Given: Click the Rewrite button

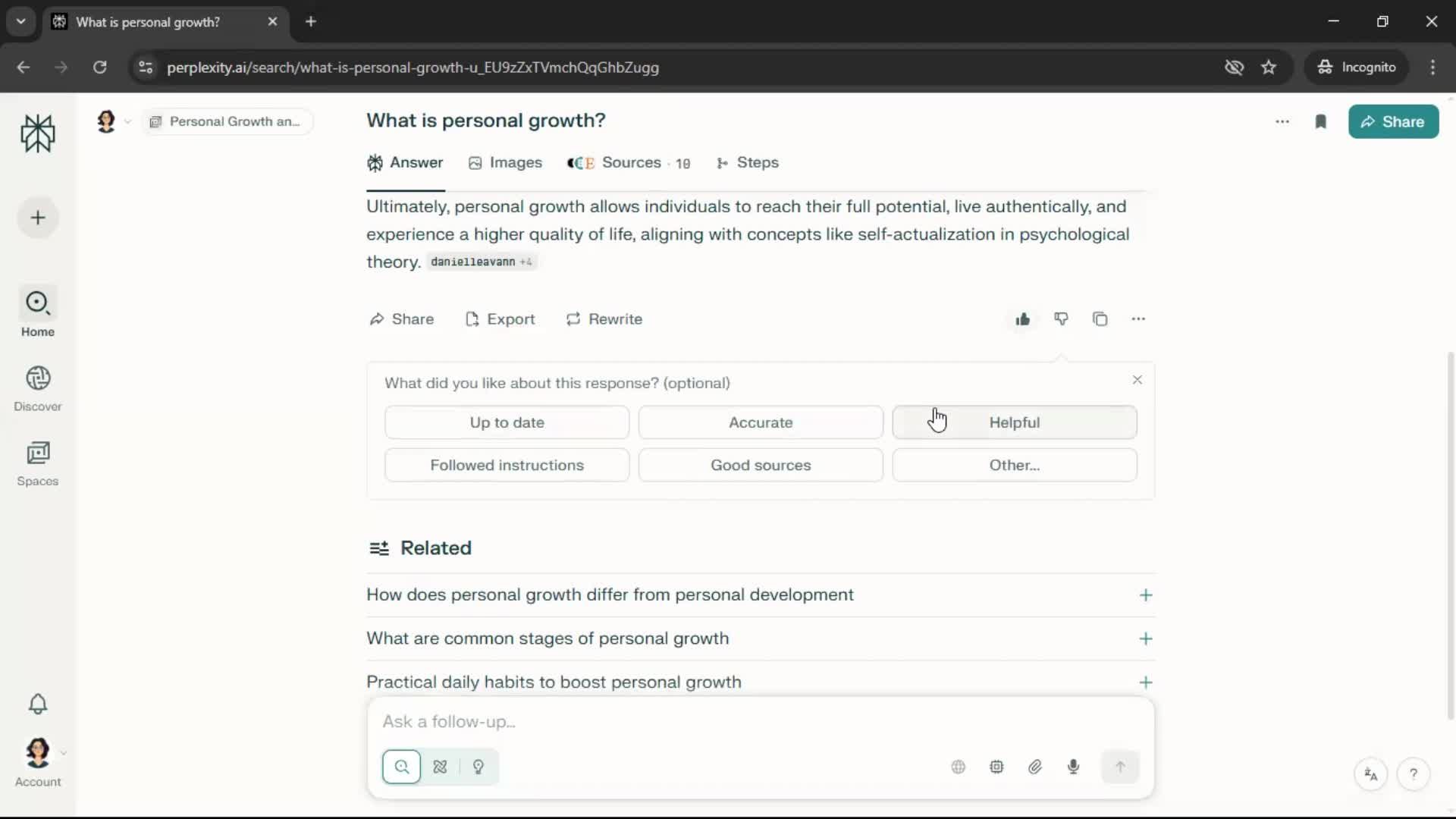Looking at the screenshot, I should pos(604,319).
